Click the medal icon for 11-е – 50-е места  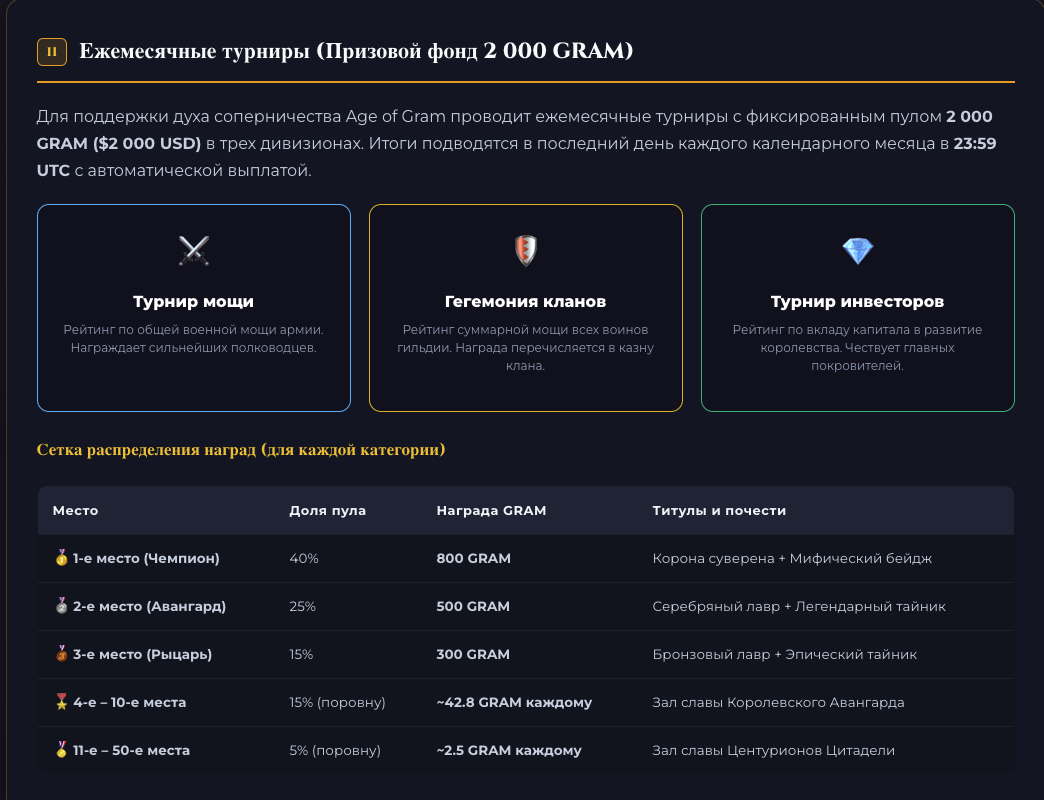[61, 749]
